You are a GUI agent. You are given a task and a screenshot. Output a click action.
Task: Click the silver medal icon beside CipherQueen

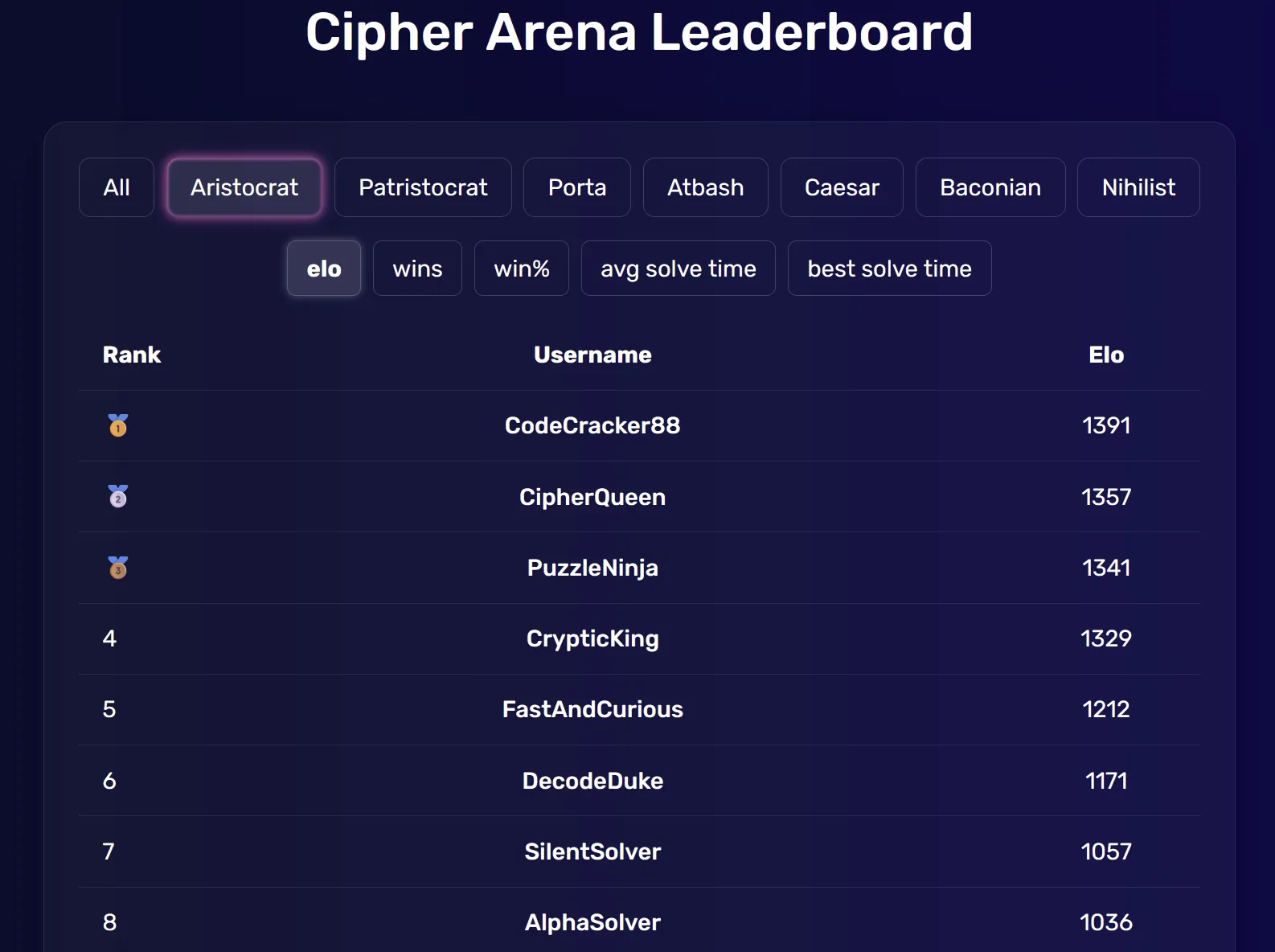point(117,497)
